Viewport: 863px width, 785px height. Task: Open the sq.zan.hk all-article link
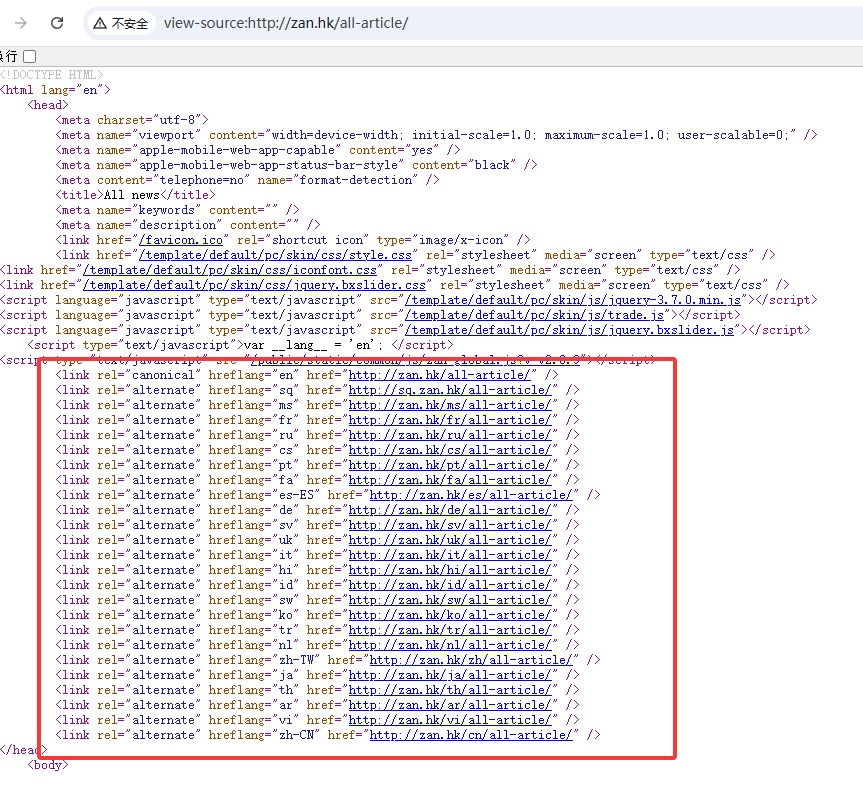coord(450,390)
